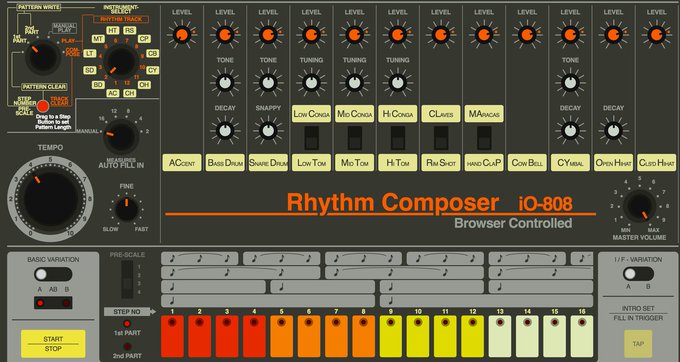This screenshot has width=680, height=362.
Task: Click the Cymbal tone knob
Action: point(570,82)
